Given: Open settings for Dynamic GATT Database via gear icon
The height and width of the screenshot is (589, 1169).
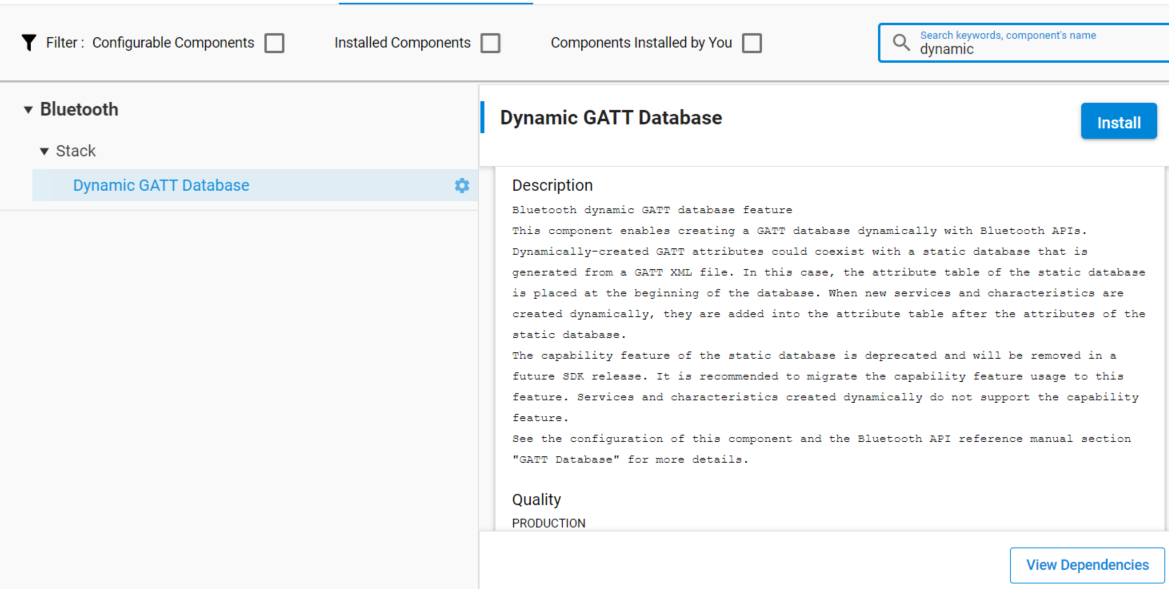Looking at the screenshot, I should coord(461,185).
